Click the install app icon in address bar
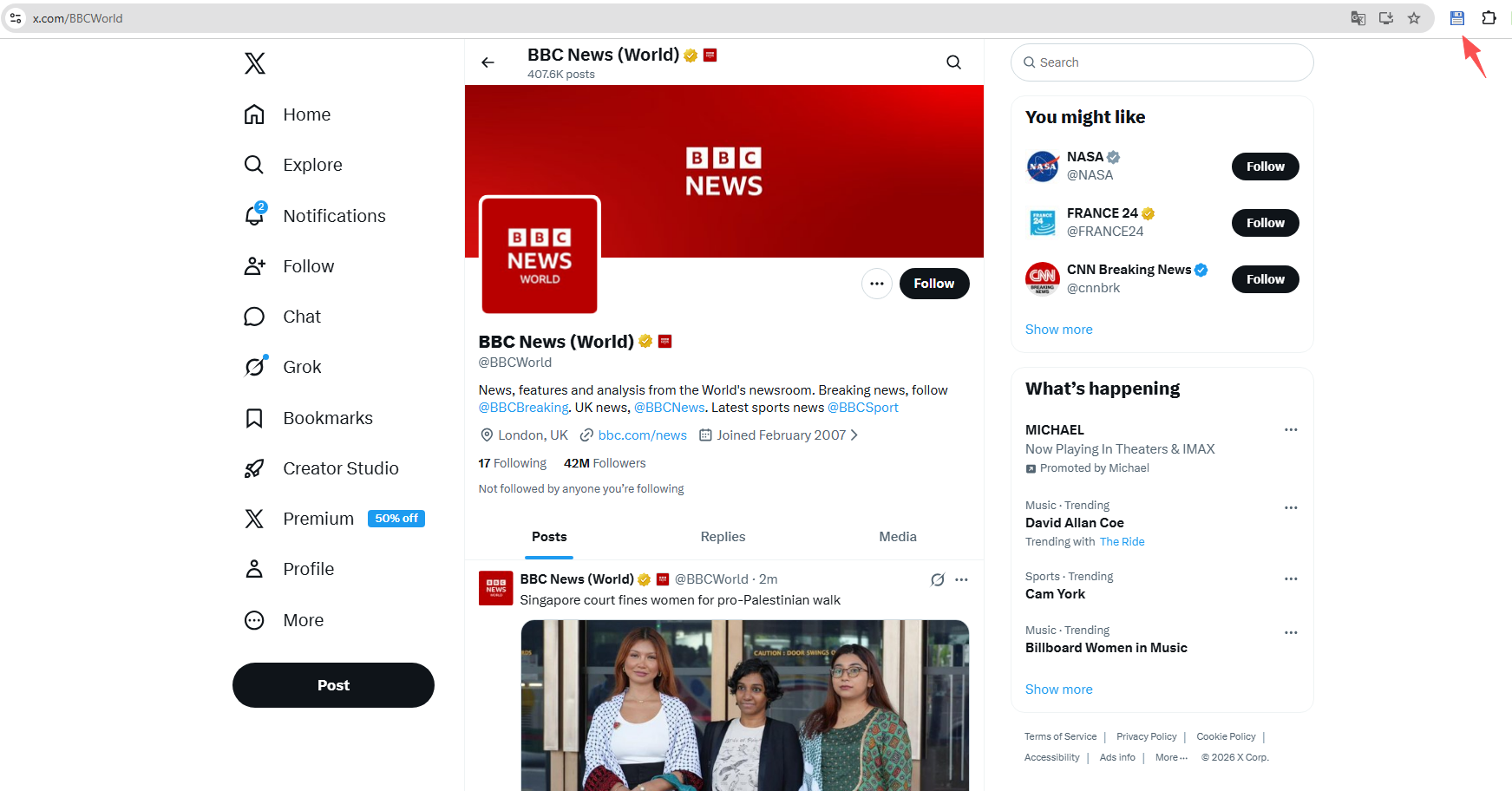The height and width of the screenshot is (791, 1512). pyautogui.click(x=1386, y=18)
